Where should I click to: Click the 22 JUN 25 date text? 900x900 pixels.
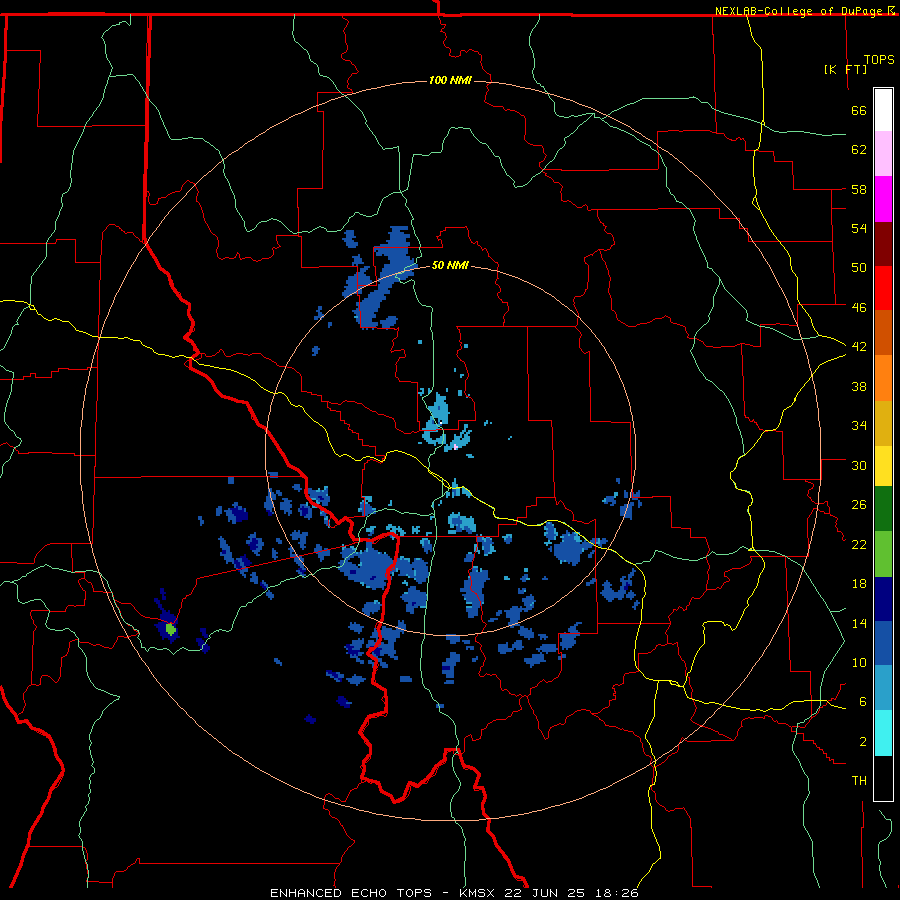click(545, 893)
